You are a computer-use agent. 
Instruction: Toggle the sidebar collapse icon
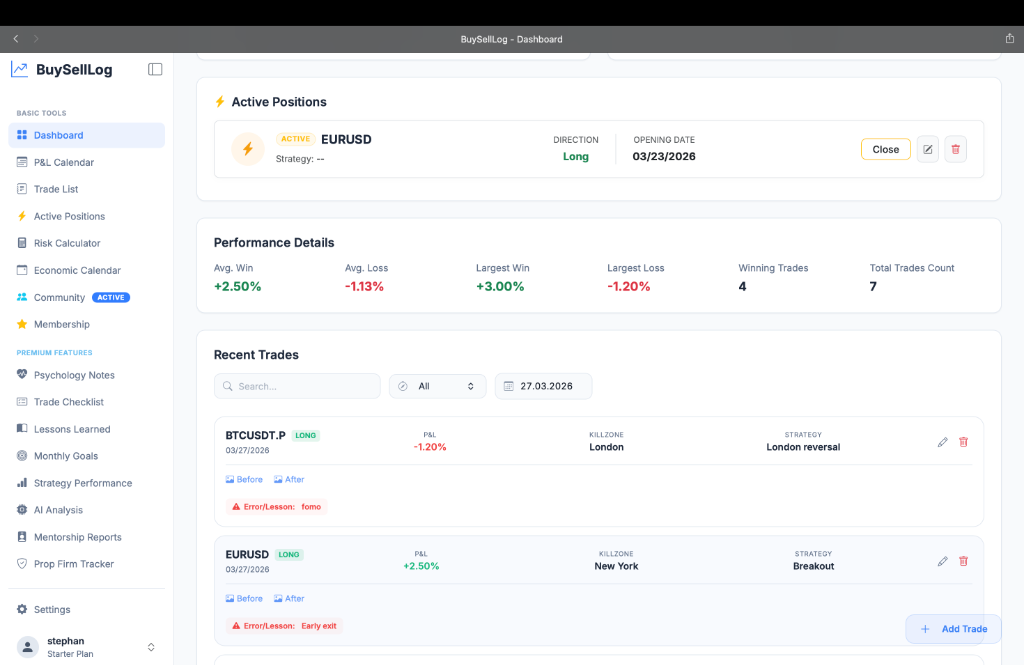click(x=155, y=69)
